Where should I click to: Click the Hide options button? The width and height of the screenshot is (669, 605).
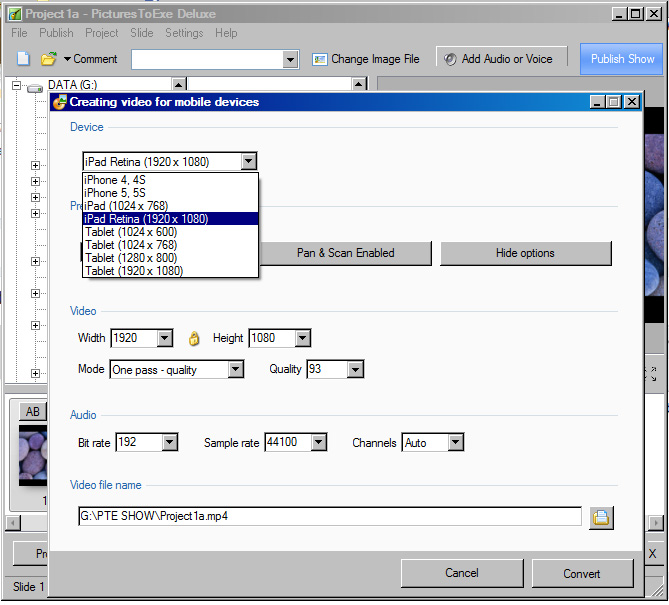coord(525,253)
